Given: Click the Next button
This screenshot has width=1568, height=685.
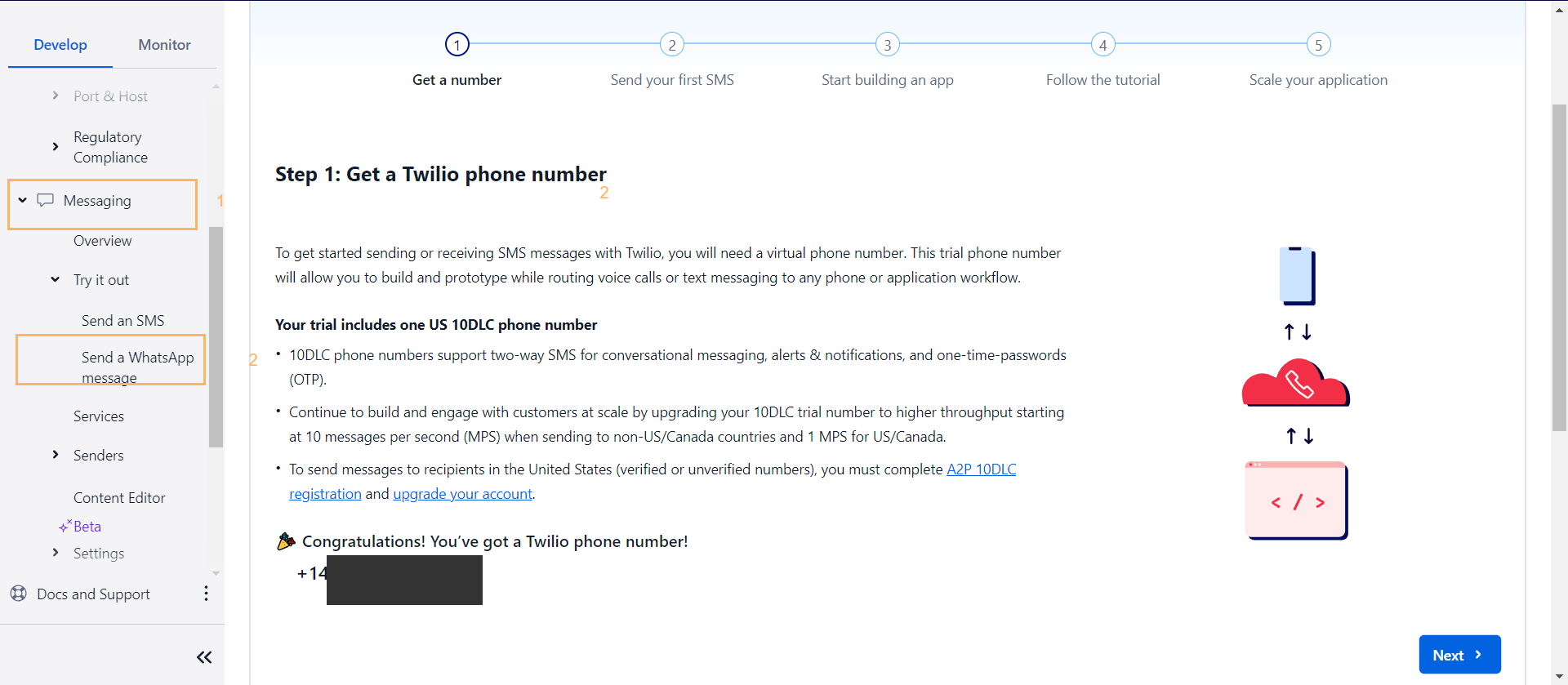Looking at the screenshot, I should pos(1459,655).
